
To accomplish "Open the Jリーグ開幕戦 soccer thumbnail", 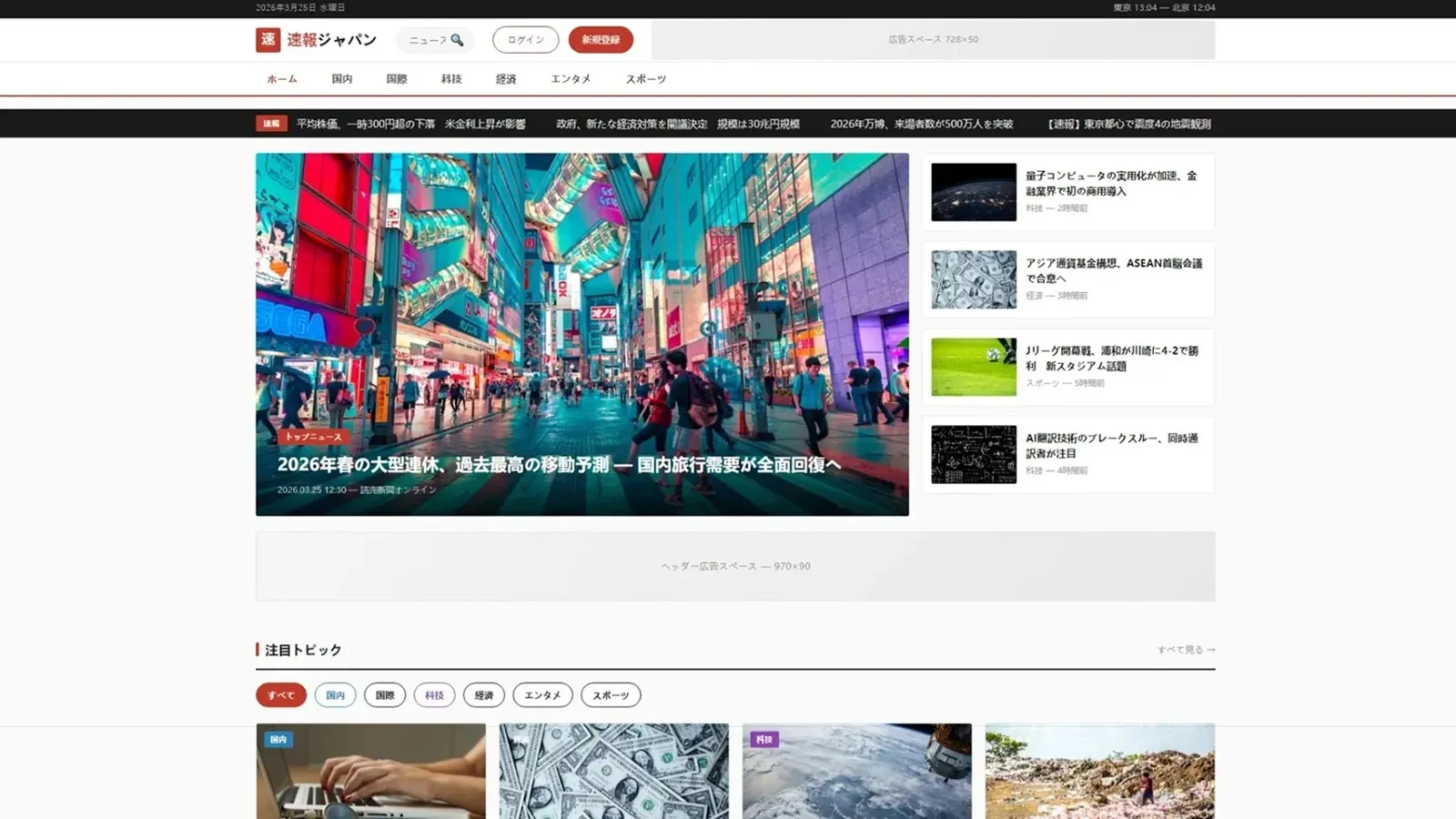I will click(x=974, y=367).
